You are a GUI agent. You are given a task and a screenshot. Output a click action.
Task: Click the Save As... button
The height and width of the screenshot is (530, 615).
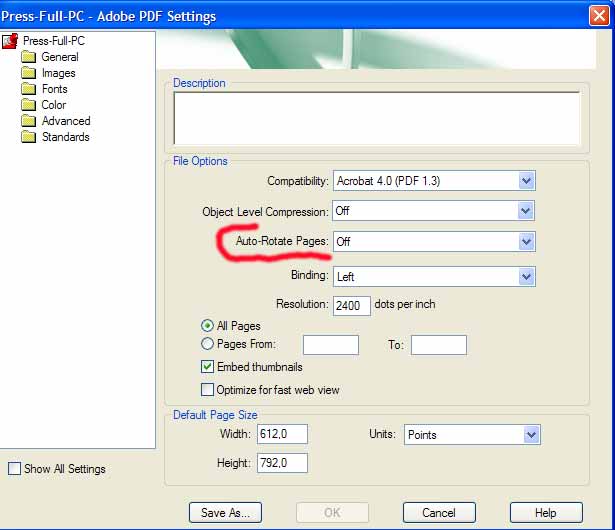coord(225,512)
